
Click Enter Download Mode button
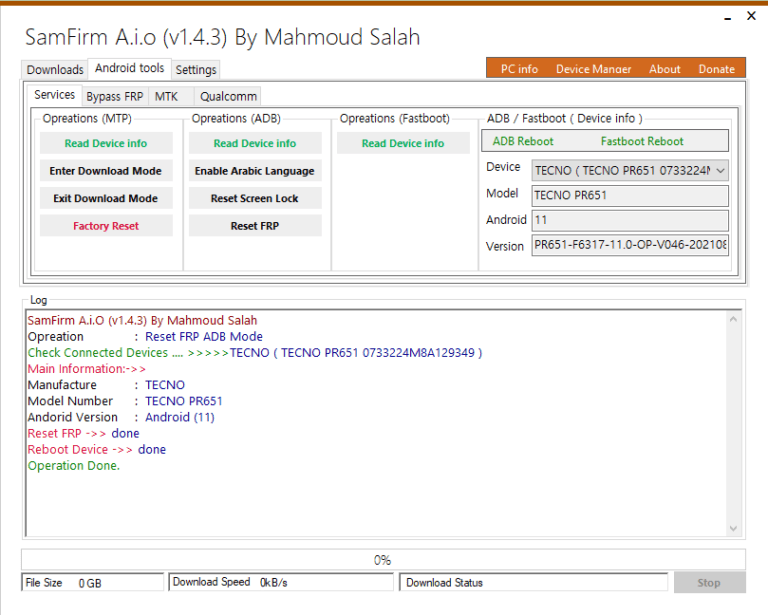(x=106, y=171)
